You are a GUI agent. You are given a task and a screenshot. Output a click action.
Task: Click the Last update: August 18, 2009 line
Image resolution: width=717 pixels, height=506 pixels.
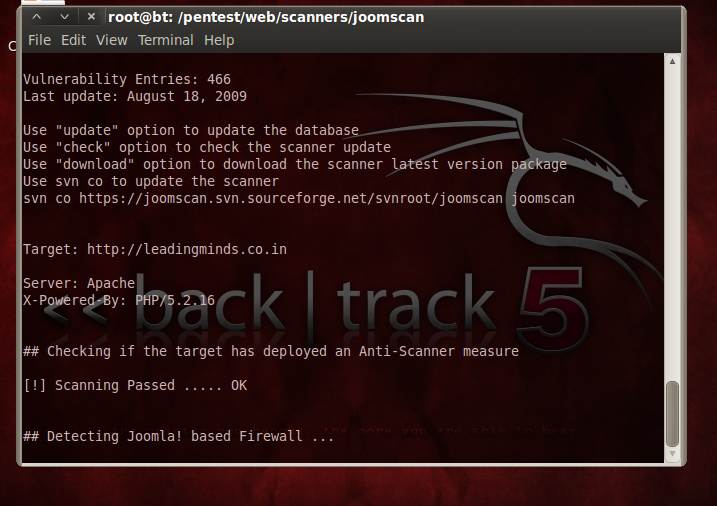[135, 96]
